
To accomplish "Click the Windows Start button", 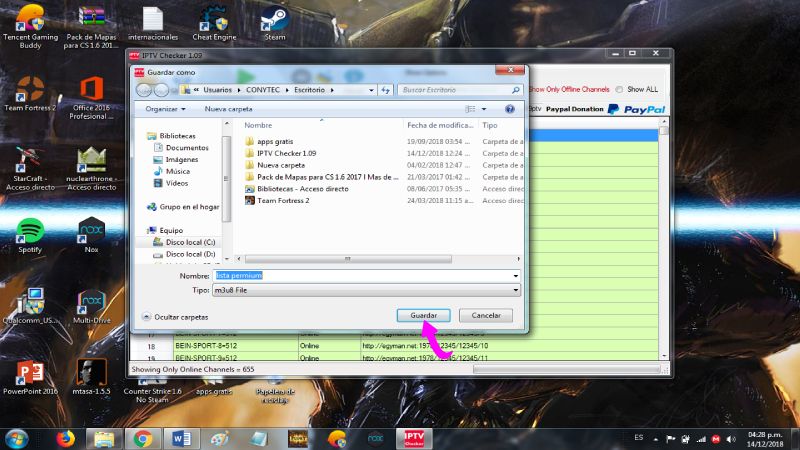I will 17,439.
